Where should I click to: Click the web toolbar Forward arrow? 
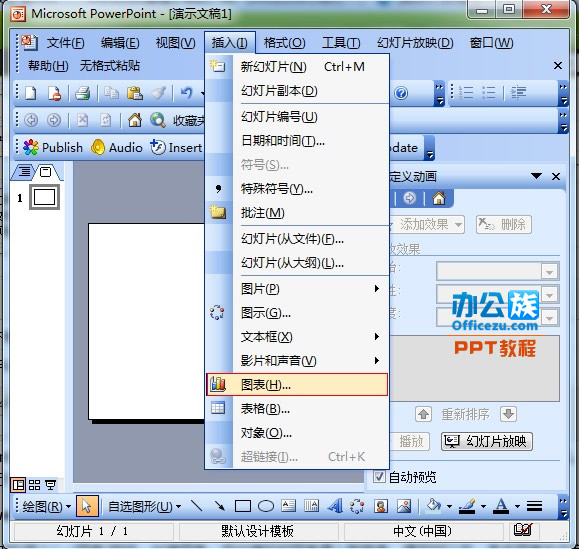click(54, 120)
